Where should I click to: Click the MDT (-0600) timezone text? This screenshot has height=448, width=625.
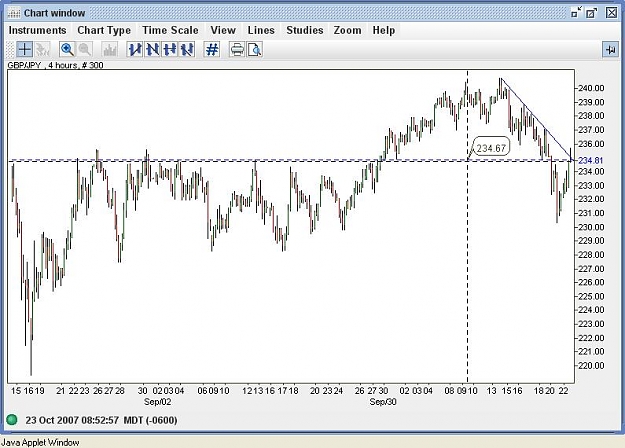[x=150, y=420]
